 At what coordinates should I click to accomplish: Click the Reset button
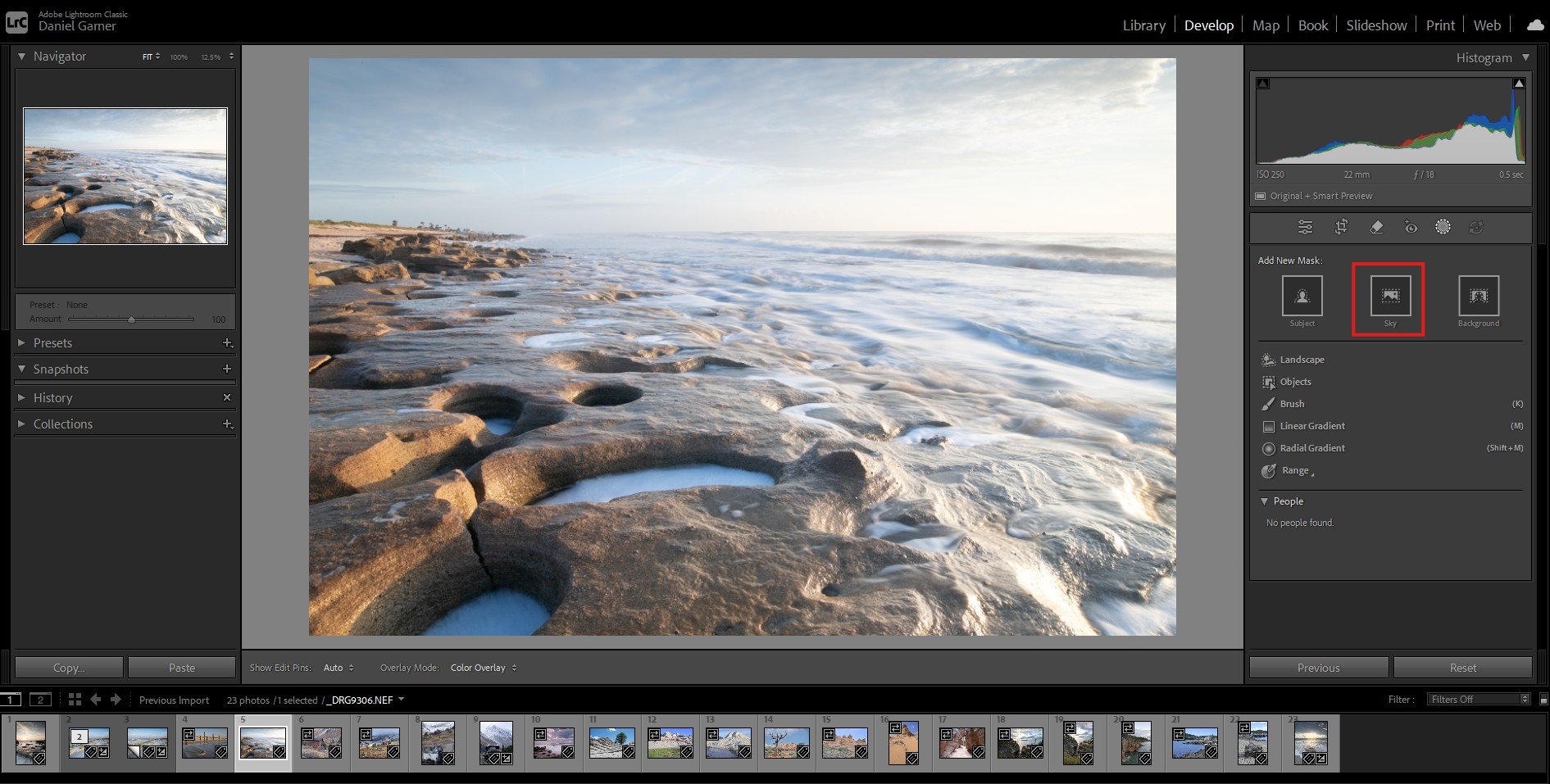(x=1463, y=668)
